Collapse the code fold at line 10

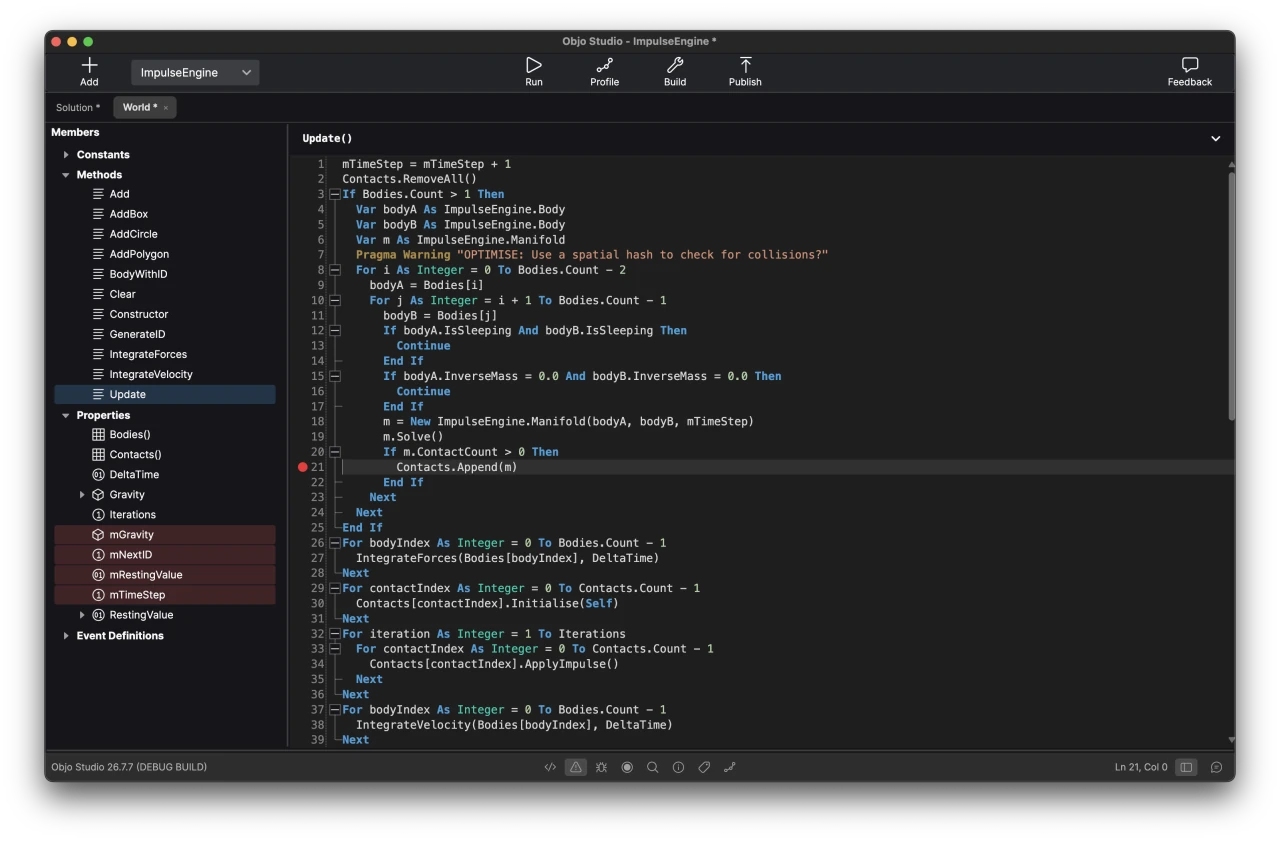[335, 300]
